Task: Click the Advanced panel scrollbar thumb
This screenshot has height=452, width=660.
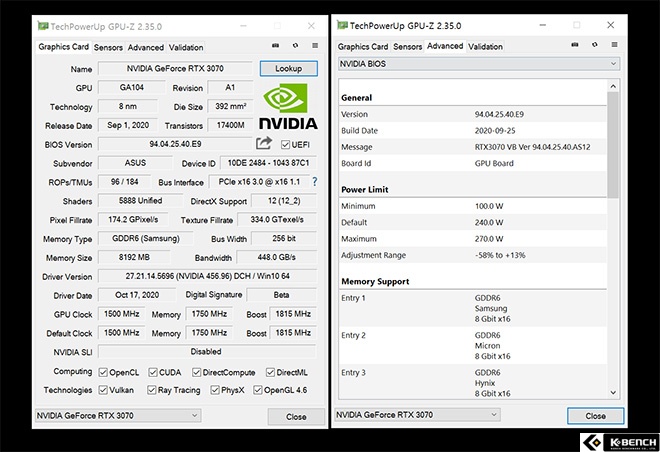Action: 613,145
